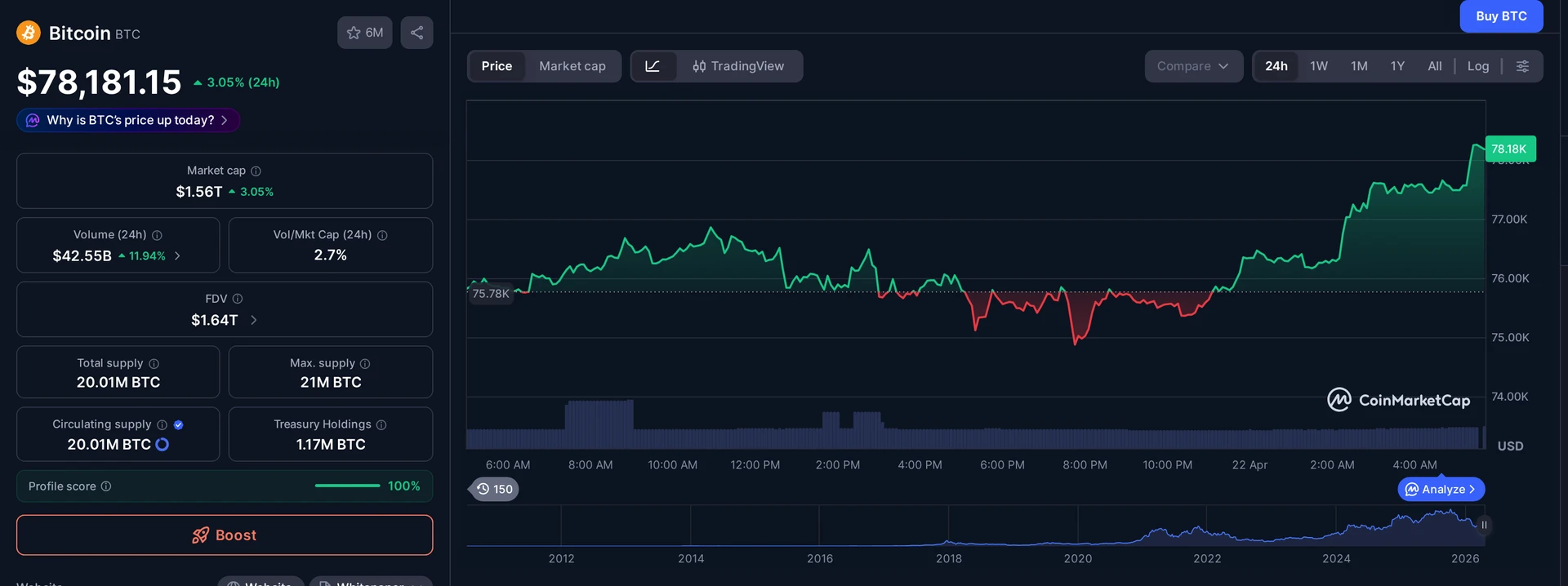This screenshot has height=586, width=1568.
Task: Click the pause handle on range slider
Action: [x=1484, y=525]
